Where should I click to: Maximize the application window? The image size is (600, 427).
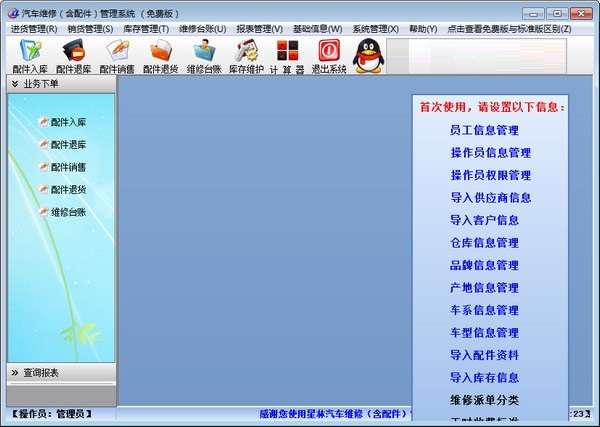coord(557,14)
